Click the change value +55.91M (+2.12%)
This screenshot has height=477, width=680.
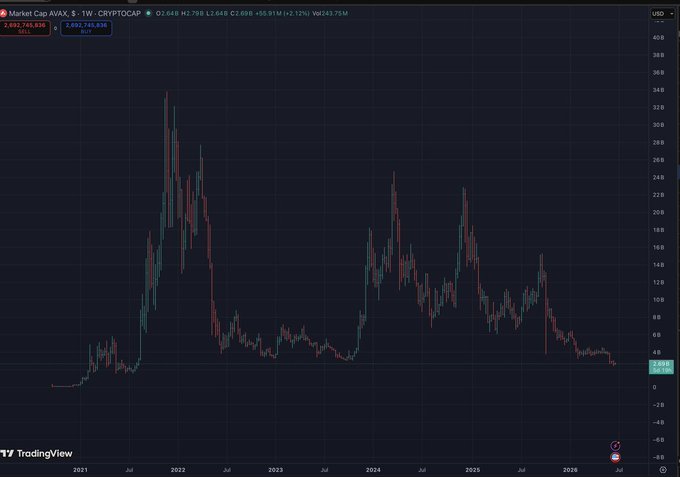coord(282,13)
